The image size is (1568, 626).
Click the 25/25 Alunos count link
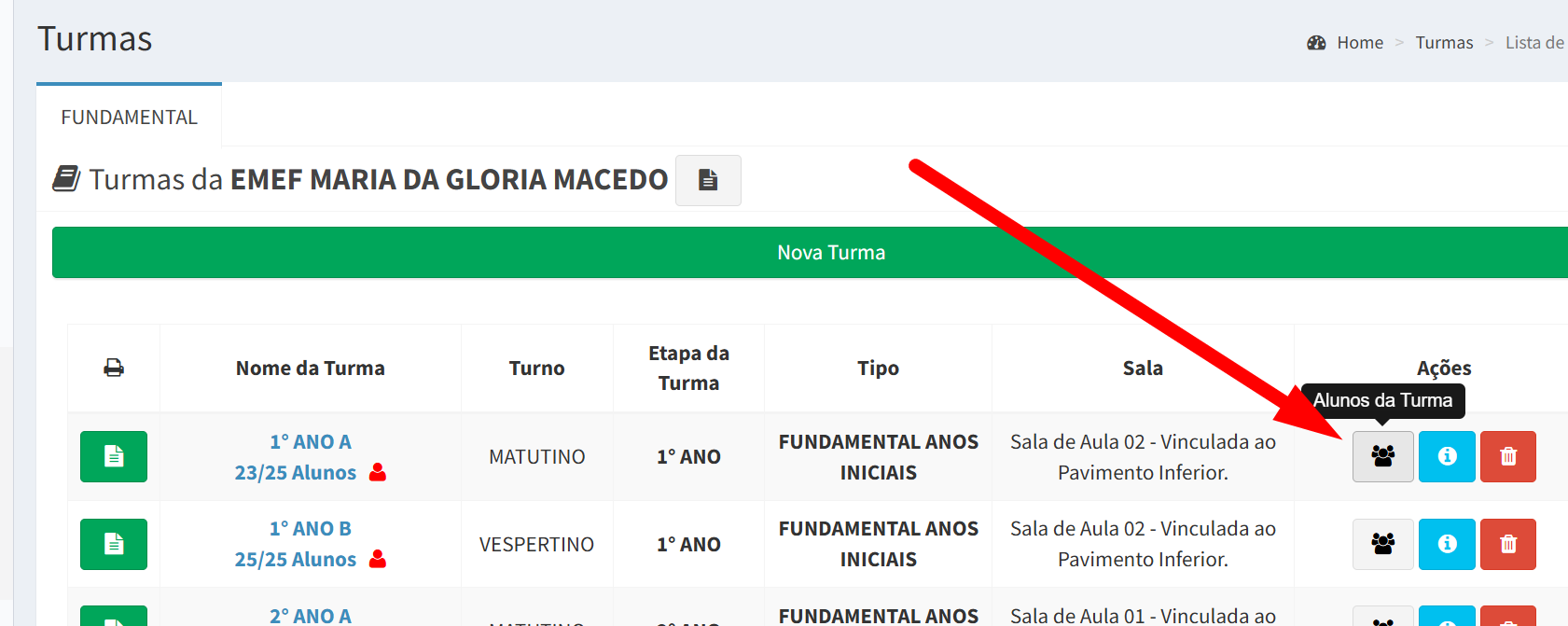pos(296,560)
